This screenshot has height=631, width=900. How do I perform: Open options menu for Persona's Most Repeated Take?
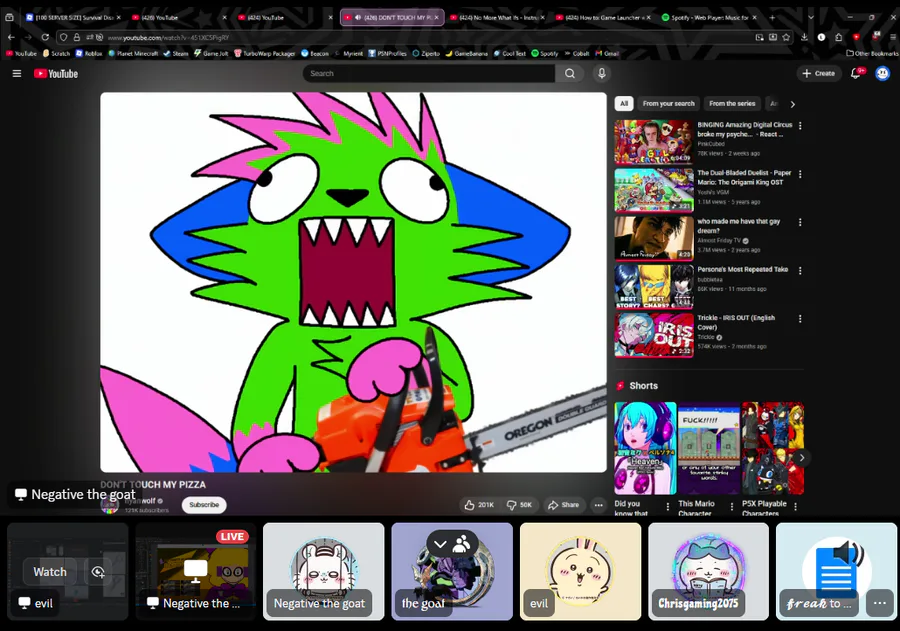click(x=800, y=270)
